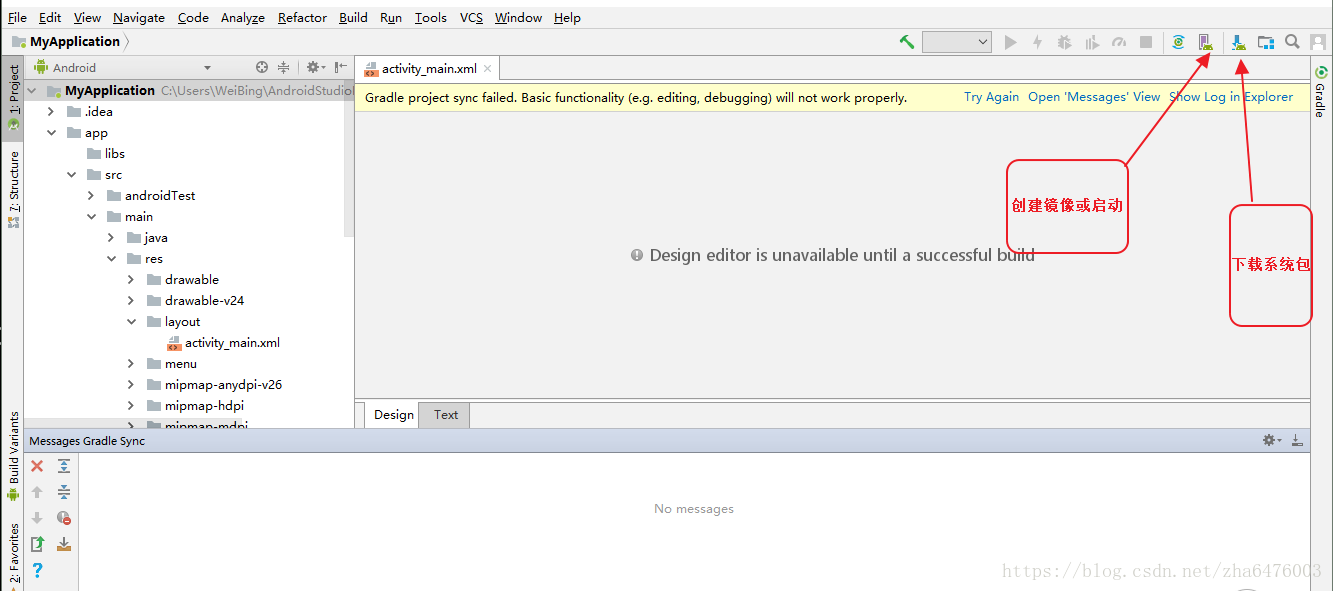Image resolution: width=1333 pixels, height=591 pixels.
Task: Open the Build menu
Action: [353, 17]
